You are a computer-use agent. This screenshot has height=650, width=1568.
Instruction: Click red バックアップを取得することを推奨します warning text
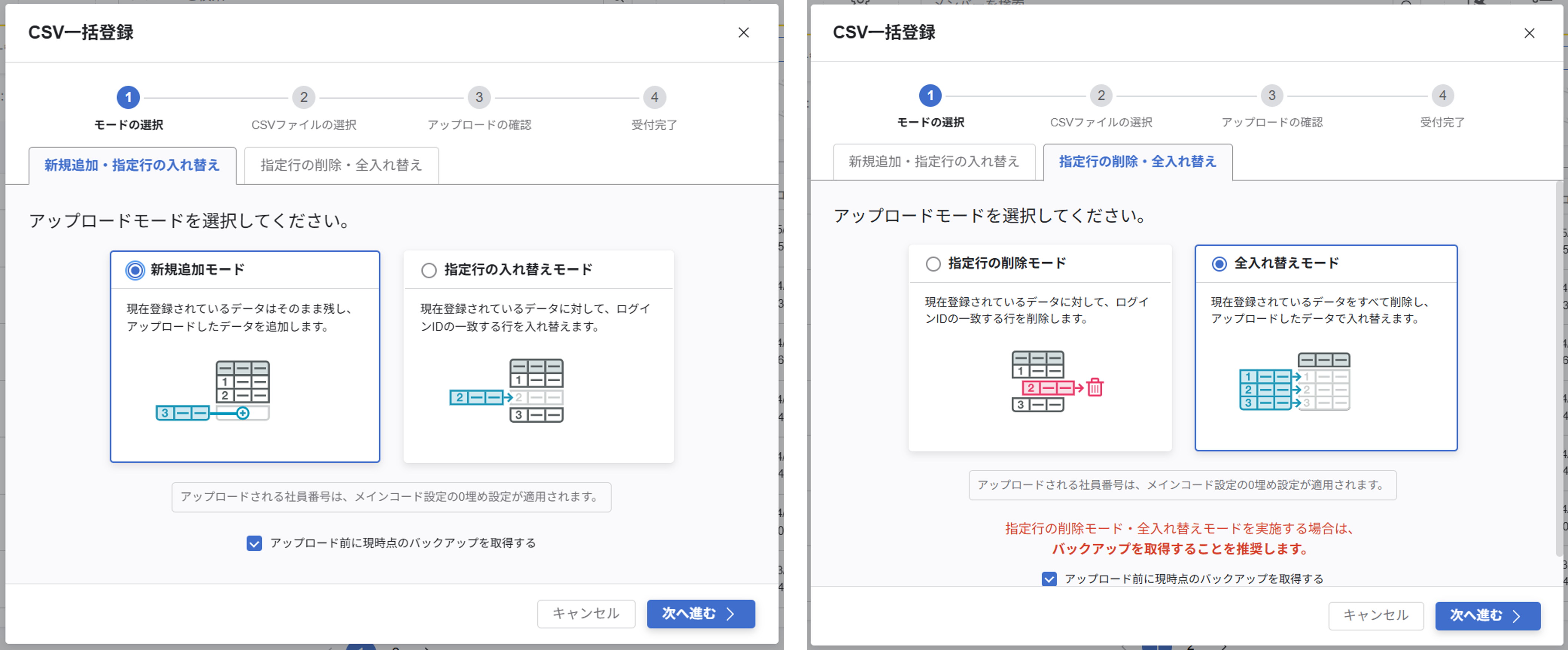pyautogui.click(x=1181, y=550)
